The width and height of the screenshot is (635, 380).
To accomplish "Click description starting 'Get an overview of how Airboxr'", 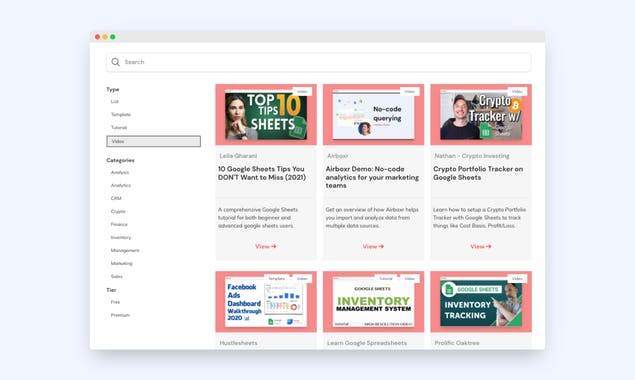I will tap(372, 218).
